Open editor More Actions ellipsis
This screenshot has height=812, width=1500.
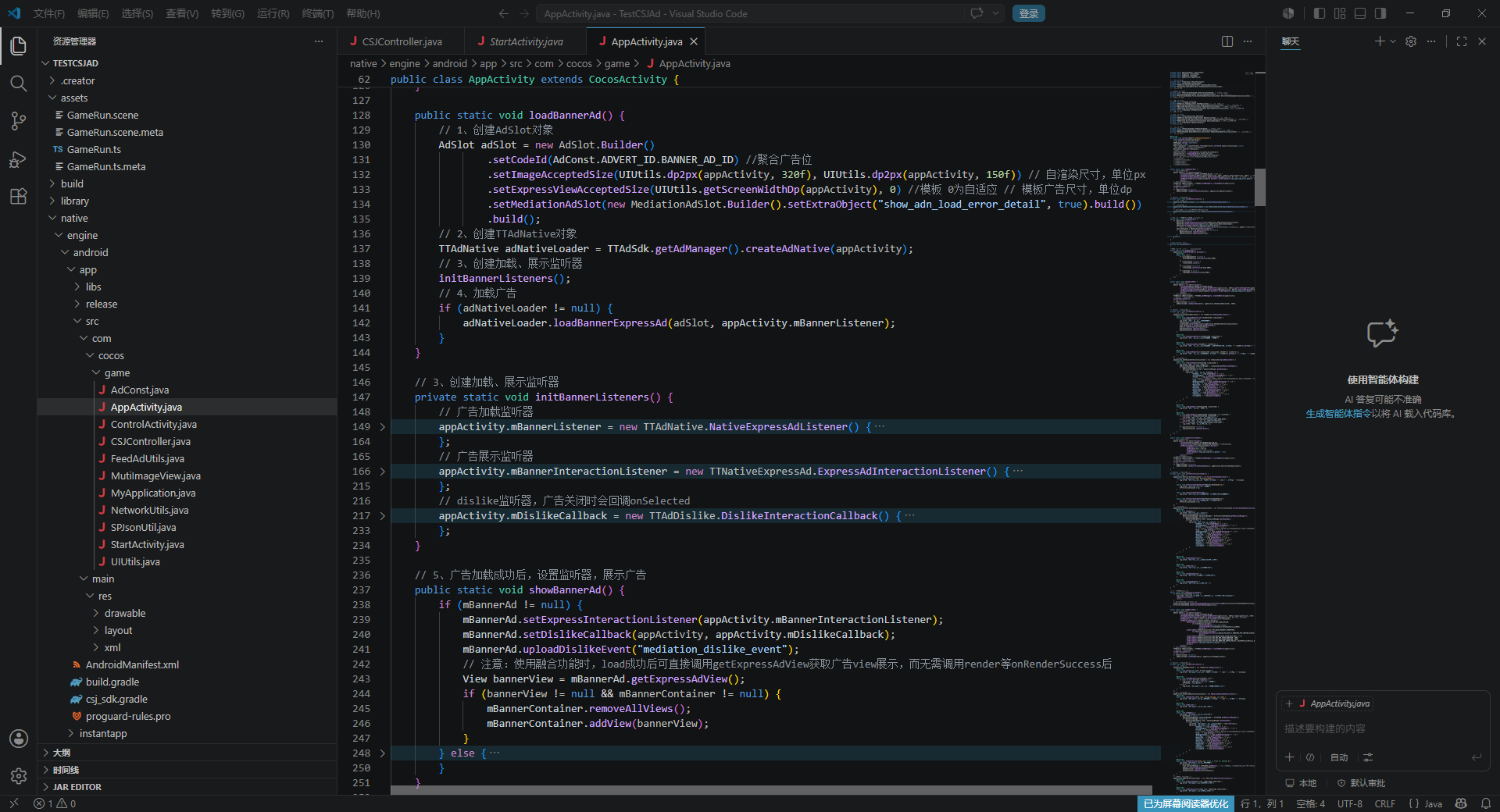click(x=1248, y=41)
